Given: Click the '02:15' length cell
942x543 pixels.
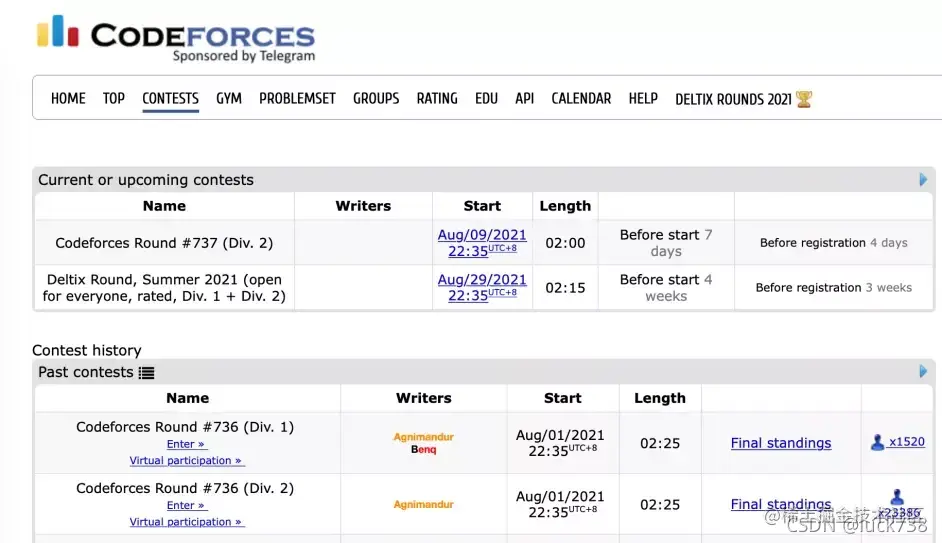Looking at the screenshot, I should coord(565,288).
